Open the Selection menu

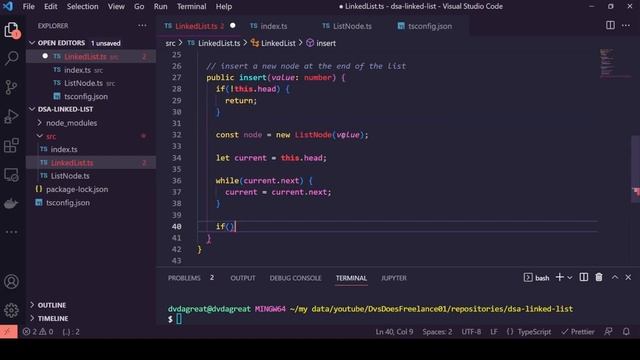pyautogui.click(x=82, y=7)
